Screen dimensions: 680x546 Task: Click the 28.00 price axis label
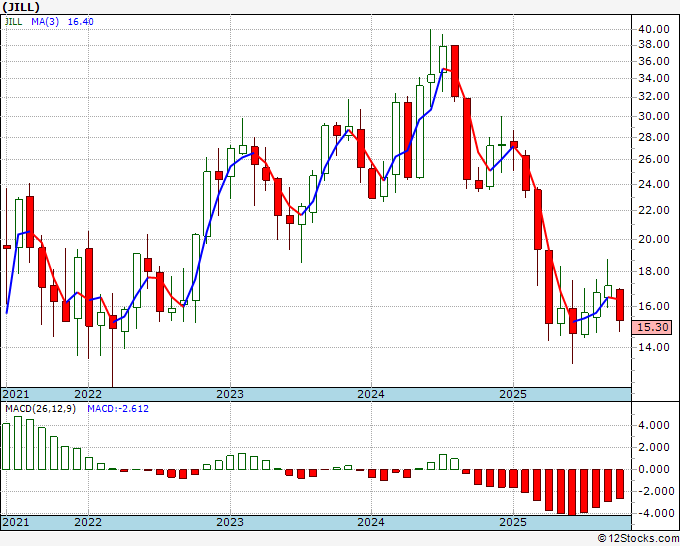654,137
